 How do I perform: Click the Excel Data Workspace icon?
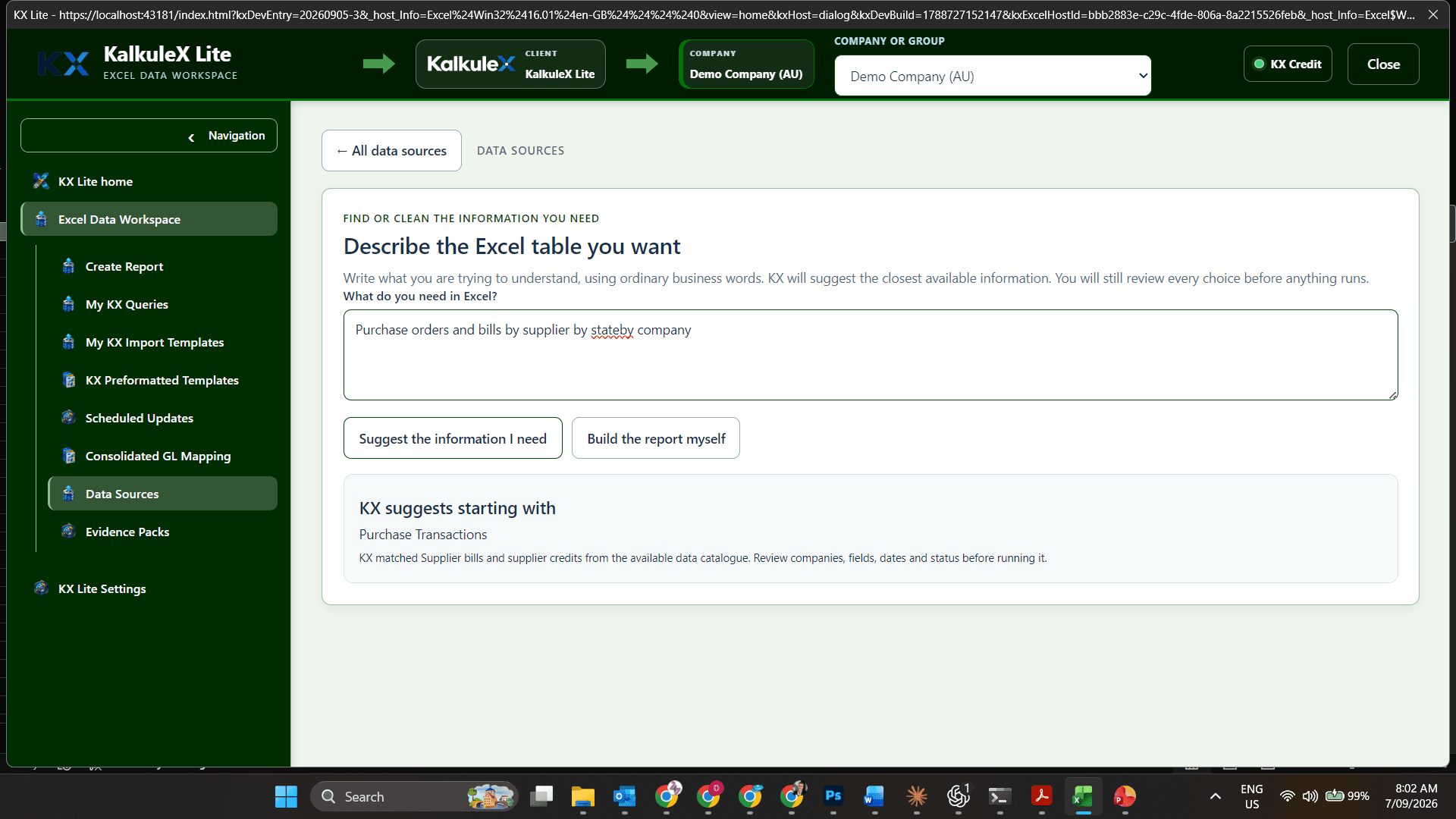(41, 219)
